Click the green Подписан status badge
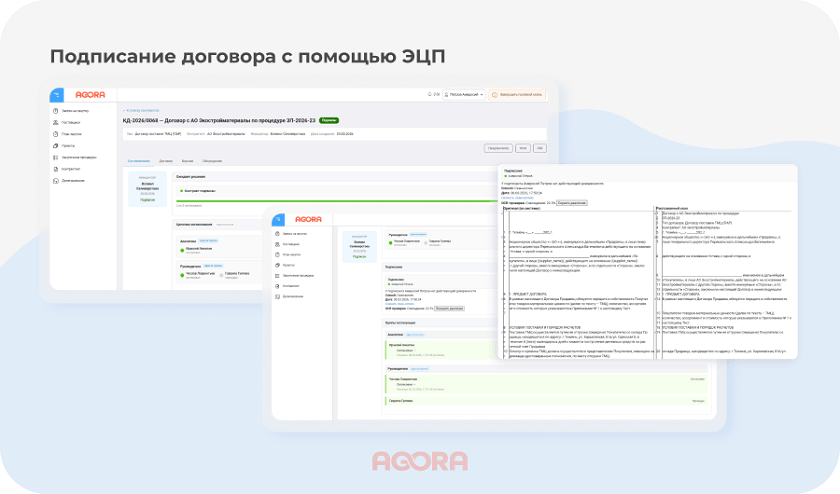 point(329,121)
